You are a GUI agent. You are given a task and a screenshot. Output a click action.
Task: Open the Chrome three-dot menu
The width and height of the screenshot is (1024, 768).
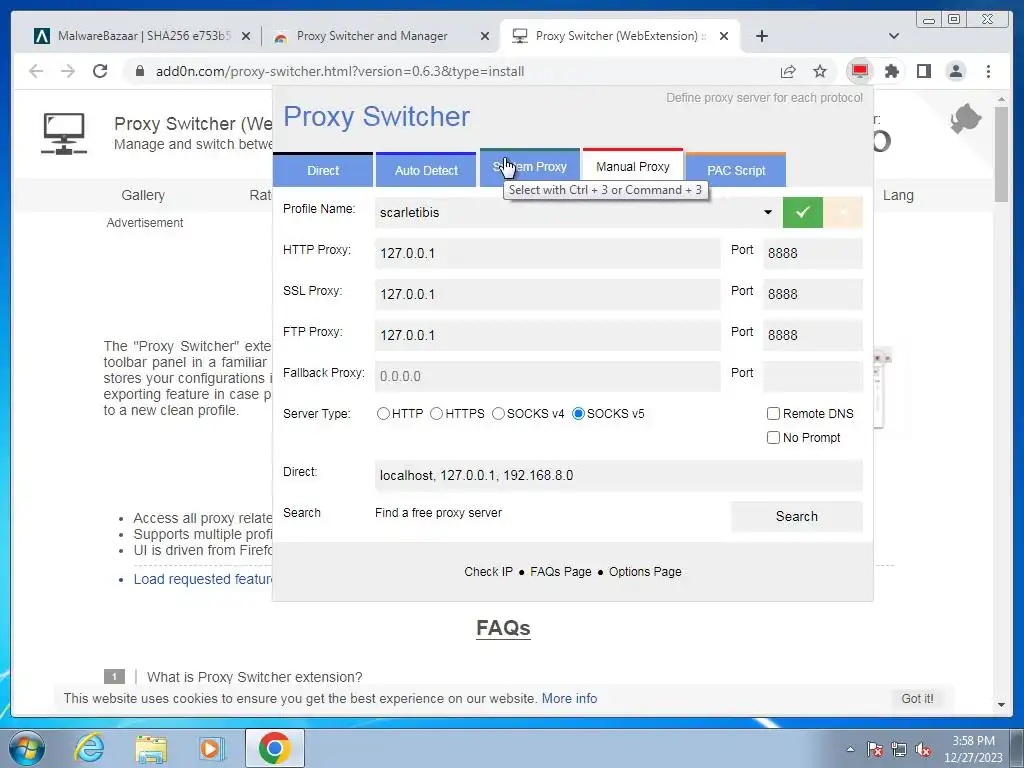988,71
